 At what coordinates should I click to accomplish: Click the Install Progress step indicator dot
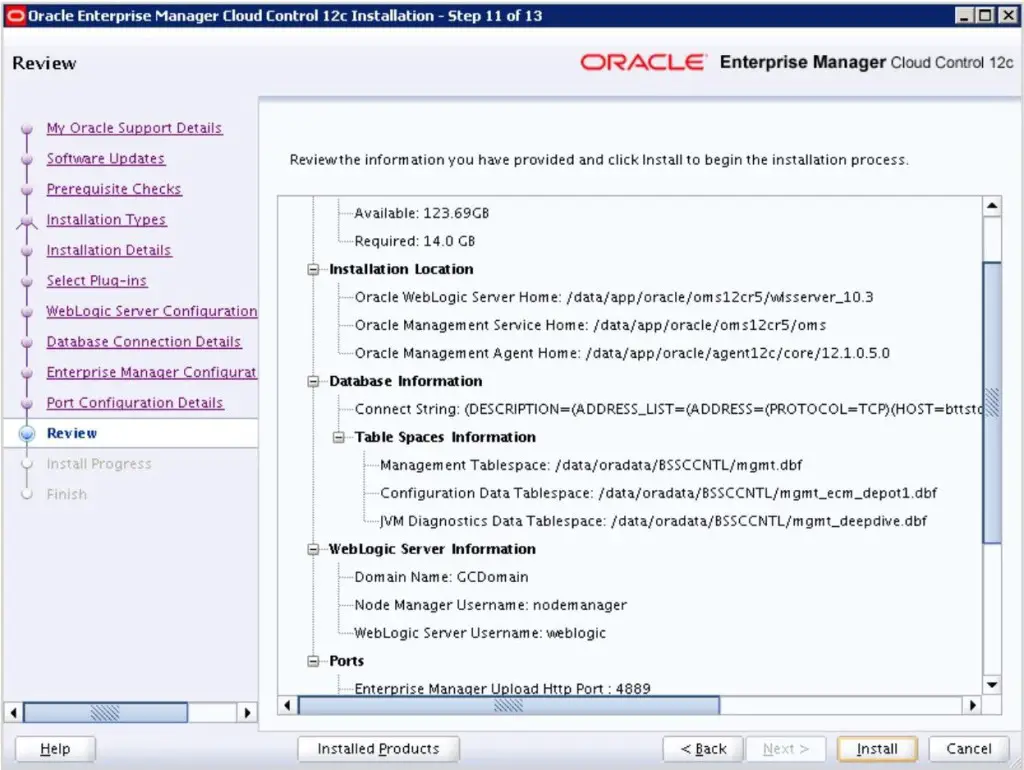click(28, 463)
